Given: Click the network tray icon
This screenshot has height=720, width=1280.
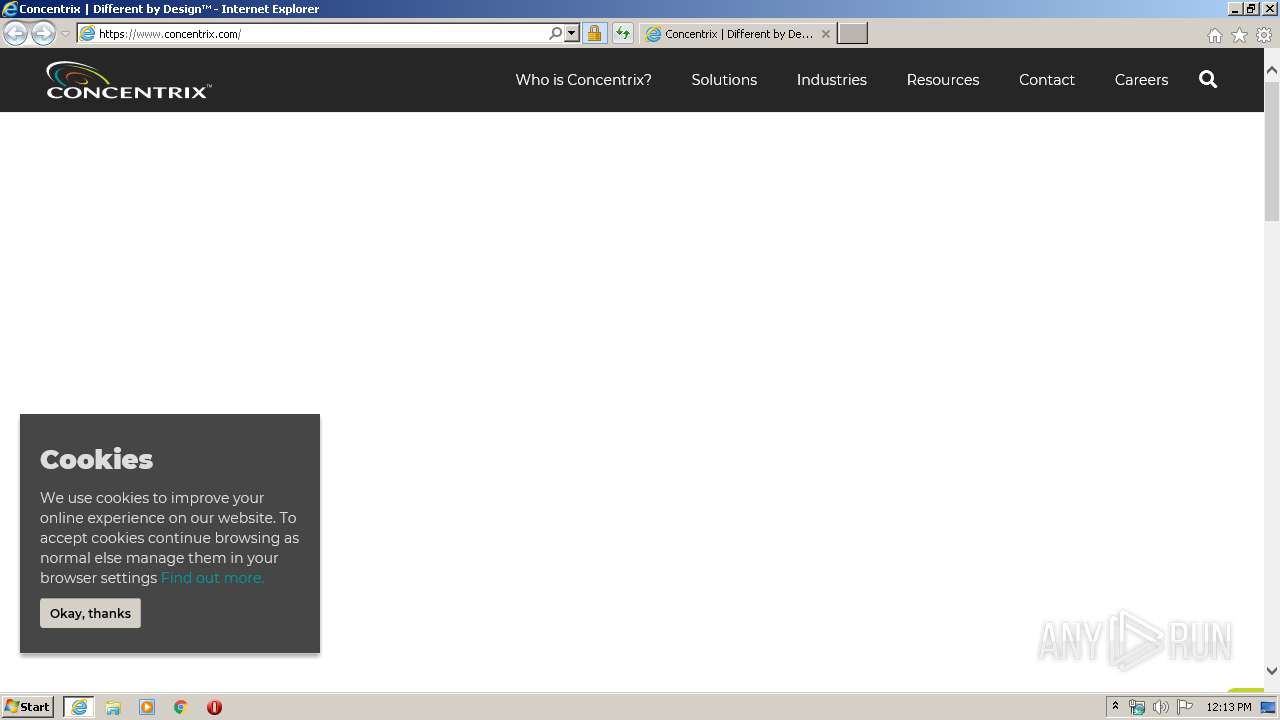Looking at the screenshot, I should tap(1137, 707).
